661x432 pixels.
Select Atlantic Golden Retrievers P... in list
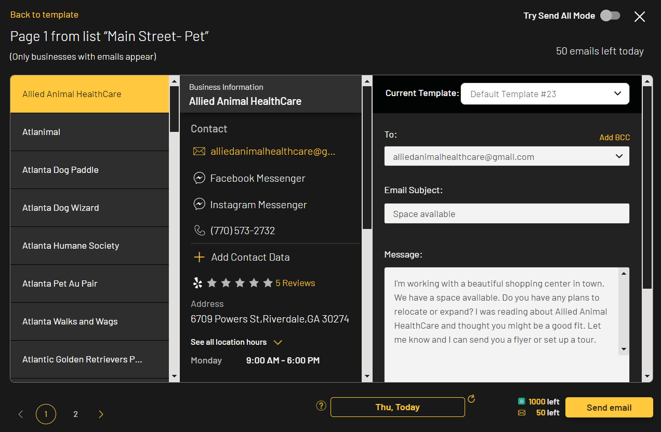tap(89, 360)
